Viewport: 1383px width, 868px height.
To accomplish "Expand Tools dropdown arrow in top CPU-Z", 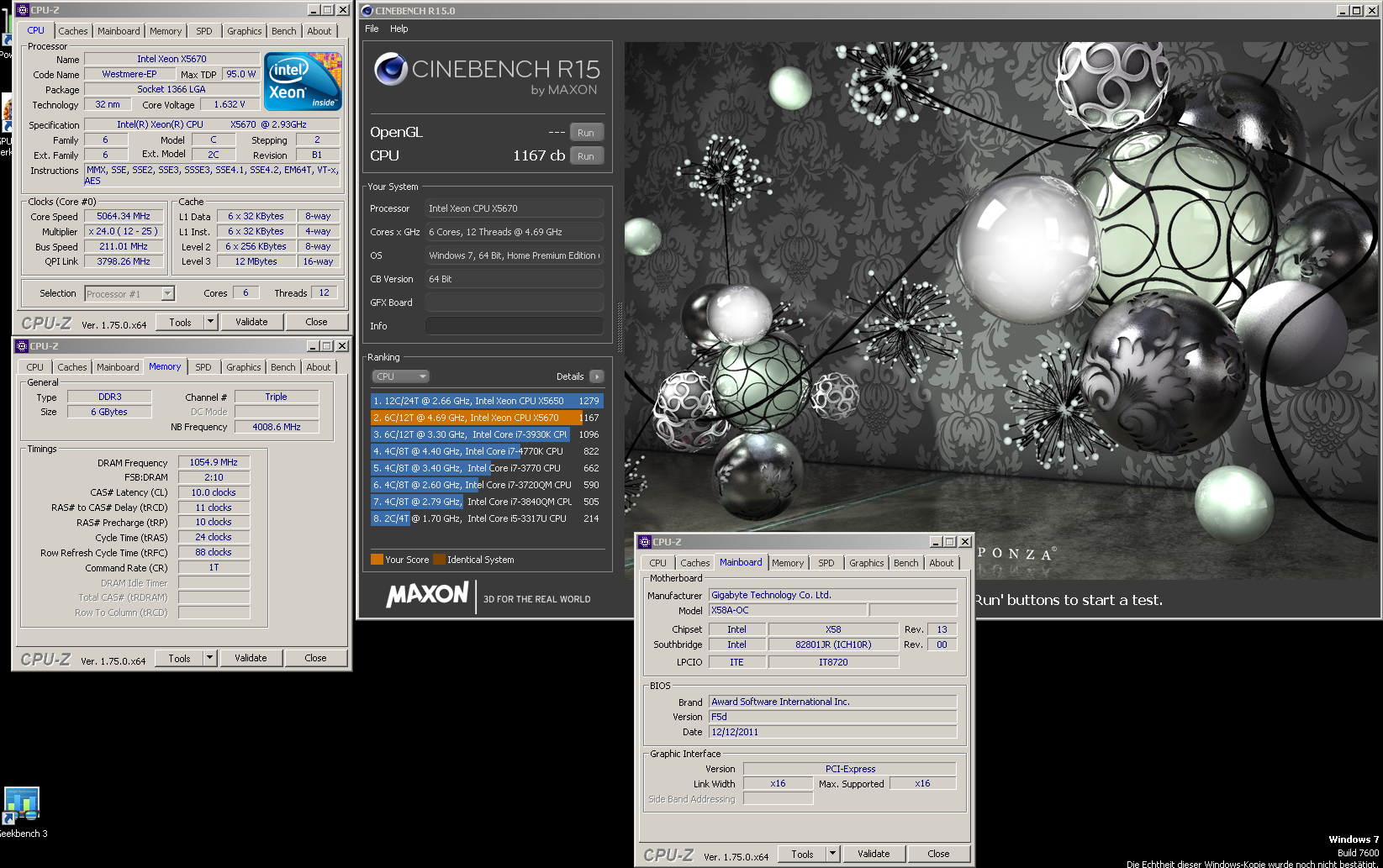I will pos(210,322).
